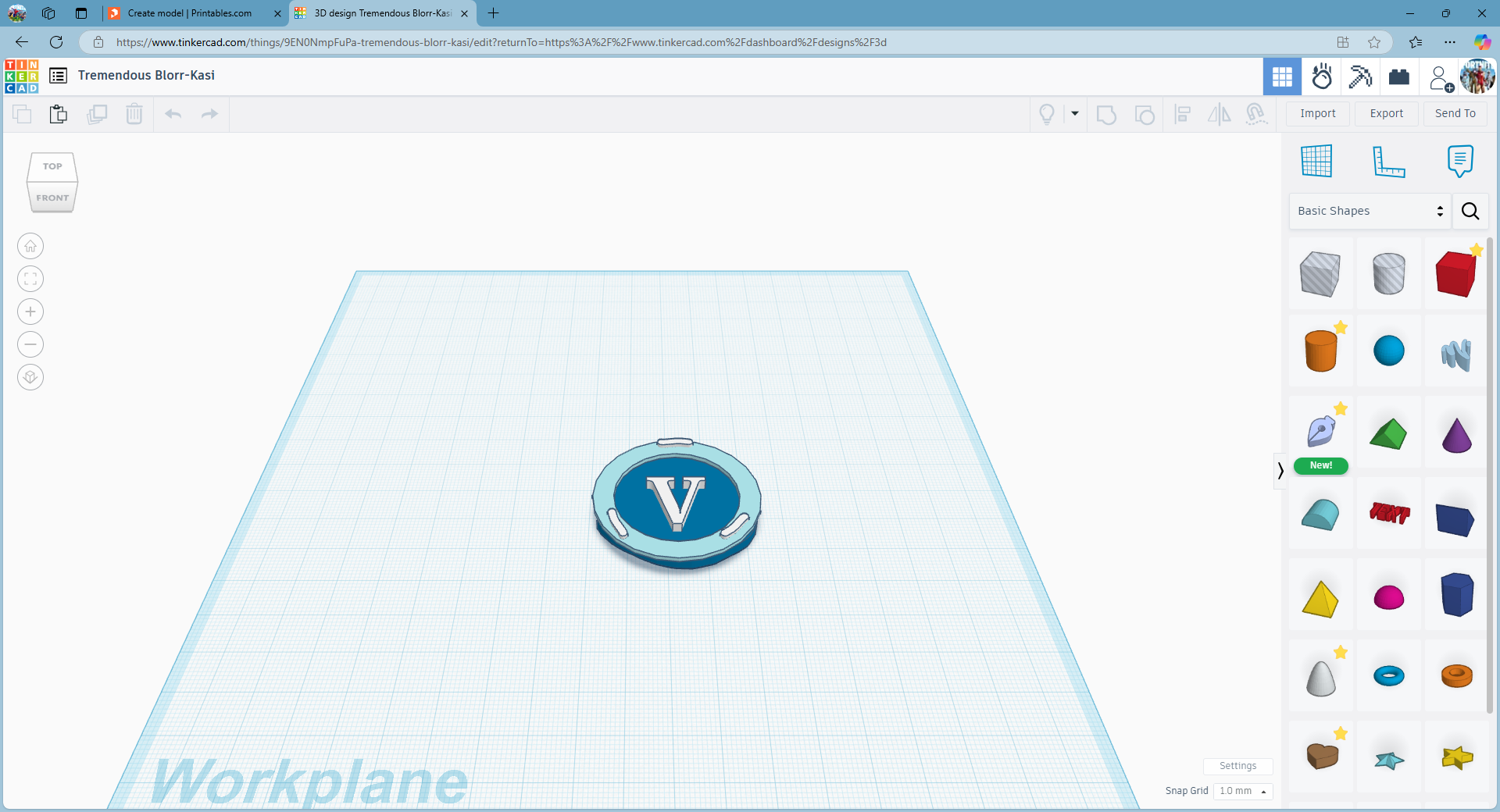Select the Workplane tool icon
The width and height of the screenshot is (1500, 812).
1316,161
